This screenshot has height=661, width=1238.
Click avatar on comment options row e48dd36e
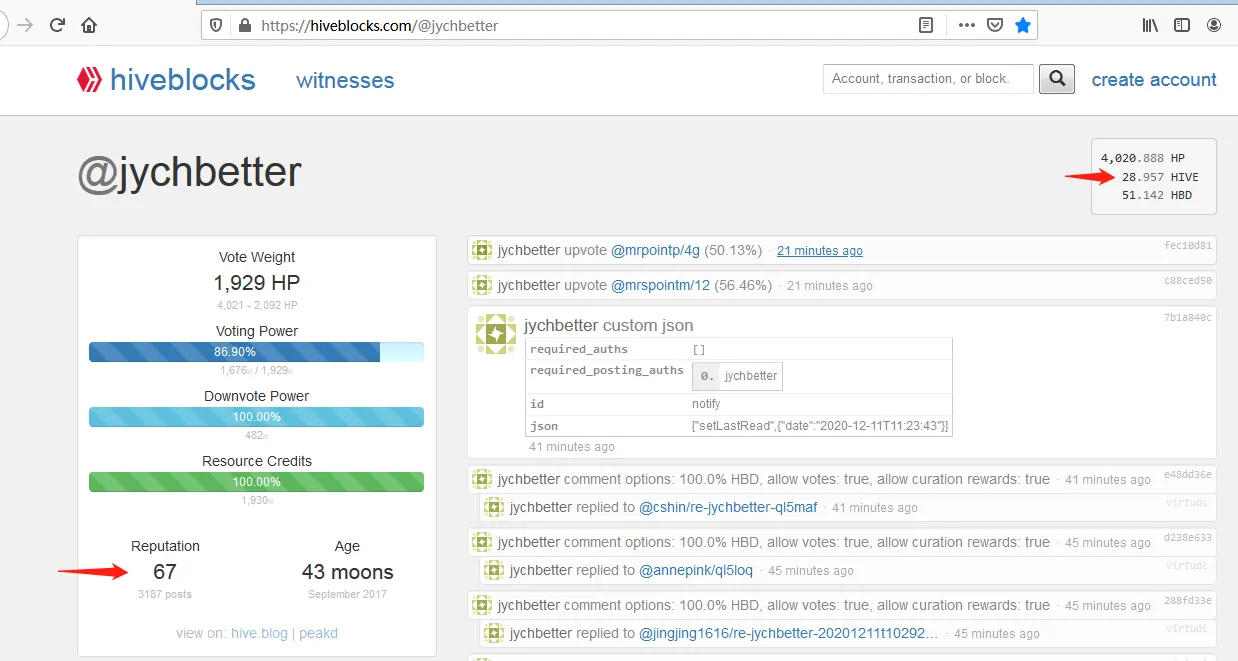point(482,479)
